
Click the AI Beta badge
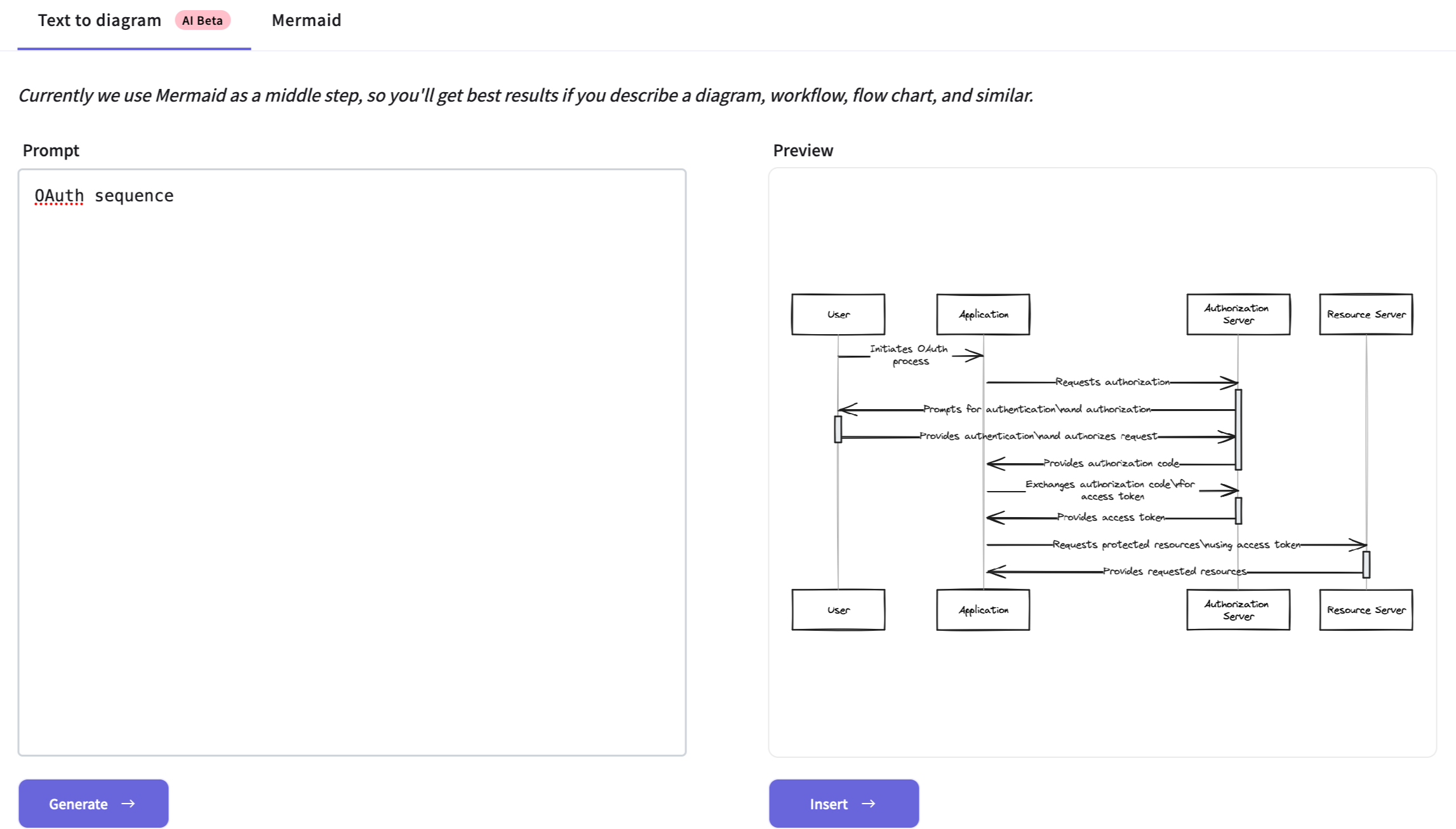[x=202, y=20]
